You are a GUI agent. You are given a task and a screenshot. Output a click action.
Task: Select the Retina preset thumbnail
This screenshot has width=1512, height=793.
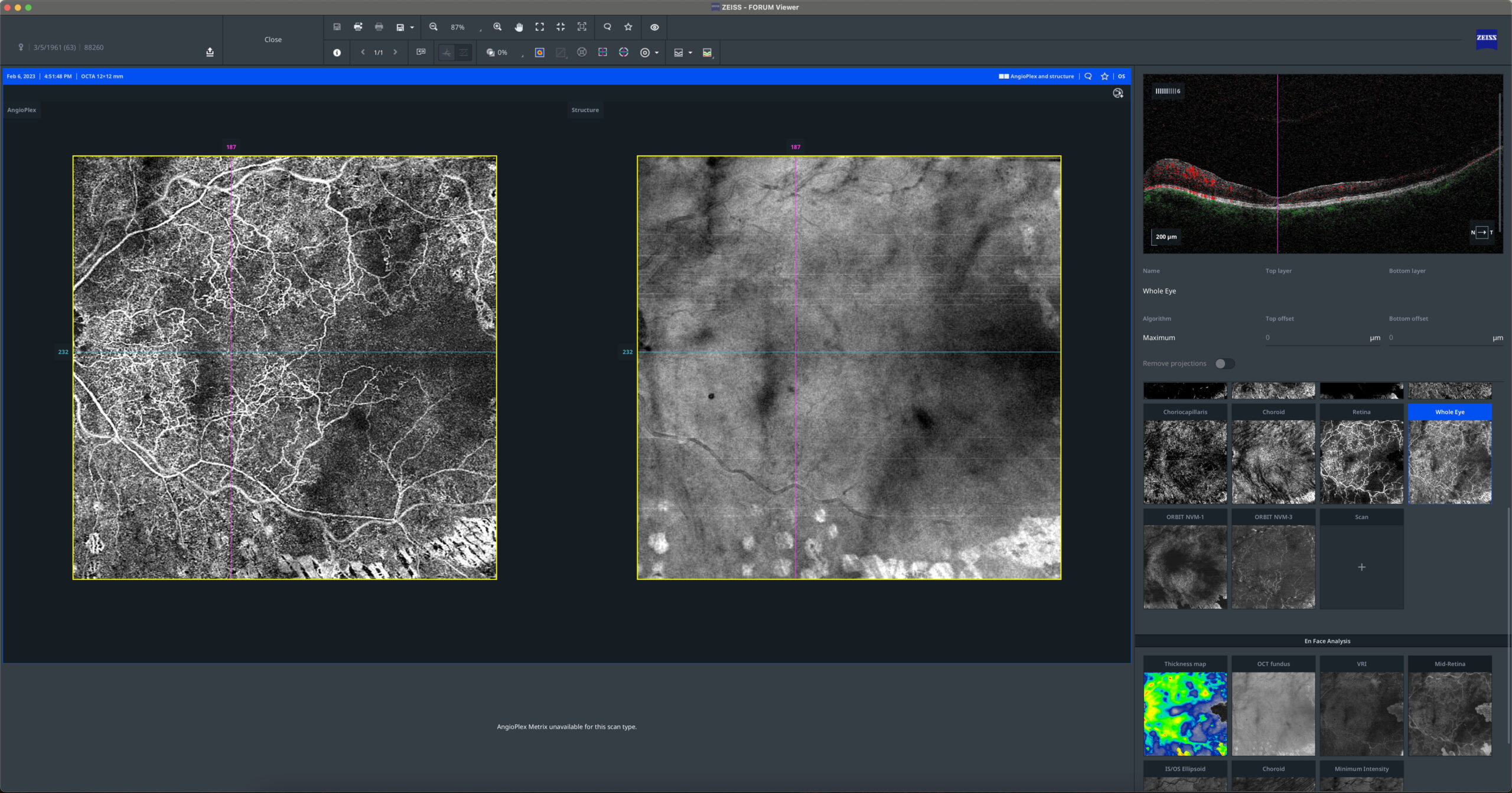1361,454
